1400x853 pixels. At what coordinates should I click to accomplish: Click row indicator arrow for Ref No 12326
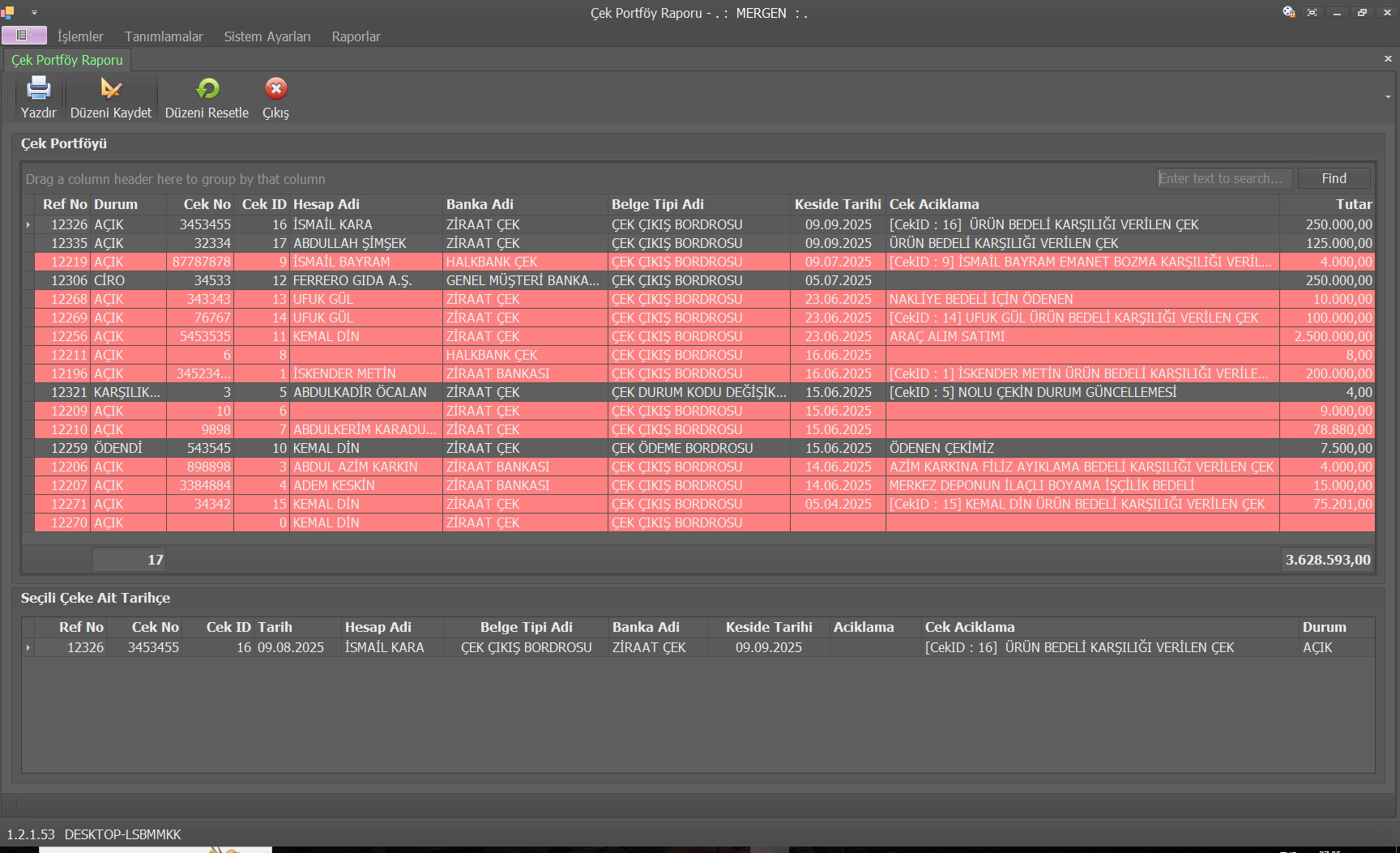pyautogui.click(x=28, y=224)
